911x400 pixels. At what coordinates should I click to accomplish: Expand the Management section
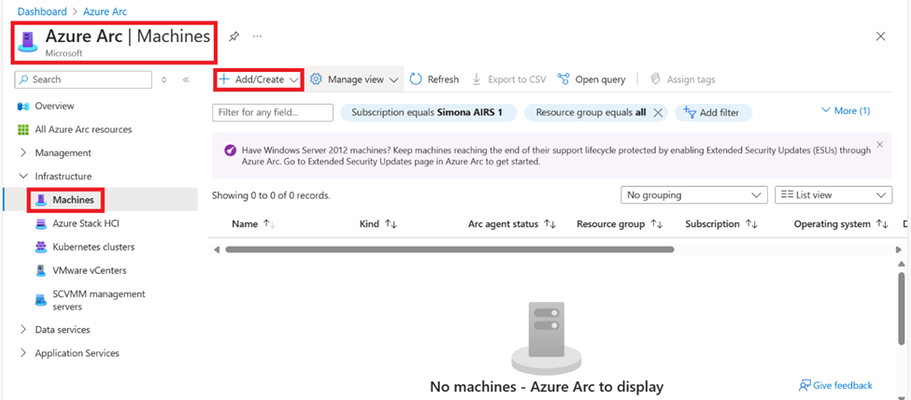click(63, 152)
